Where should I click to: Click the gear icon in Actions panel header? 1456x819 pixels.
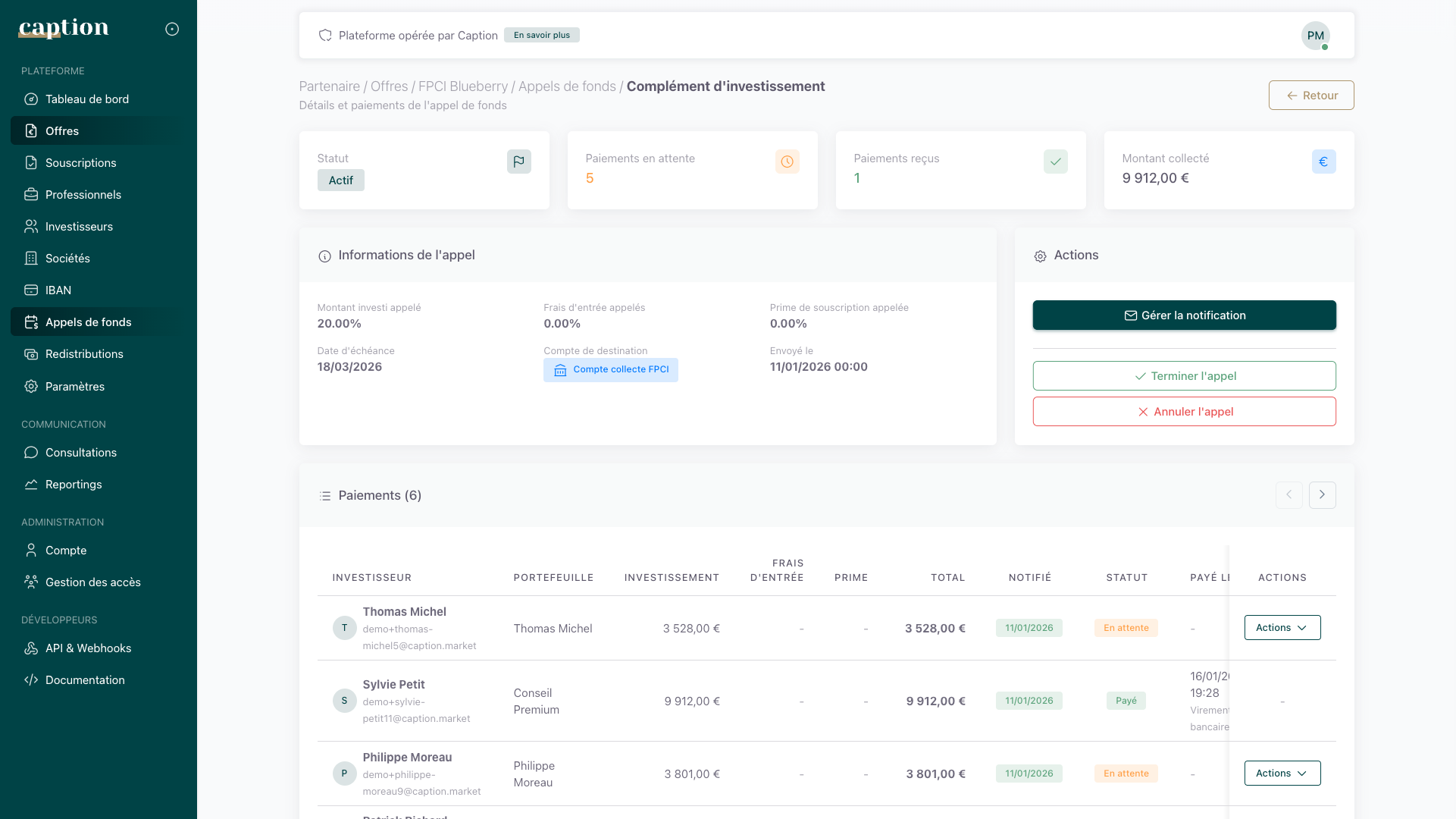[x=1040, y=256]
